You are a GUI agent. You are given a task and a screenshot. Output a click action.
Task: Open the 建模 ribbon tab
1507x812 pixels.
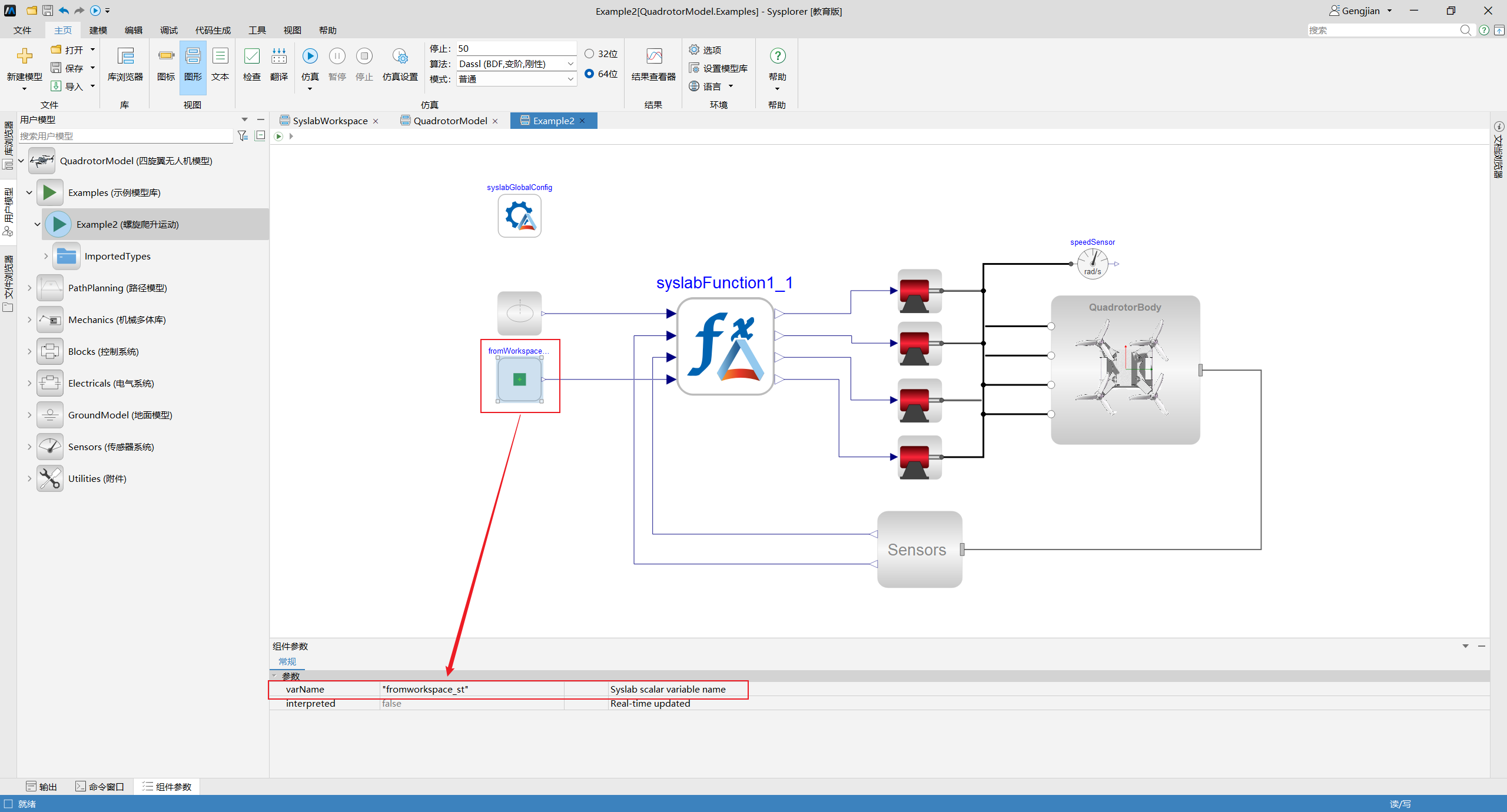pyautogui.click(x=98, y=30)
